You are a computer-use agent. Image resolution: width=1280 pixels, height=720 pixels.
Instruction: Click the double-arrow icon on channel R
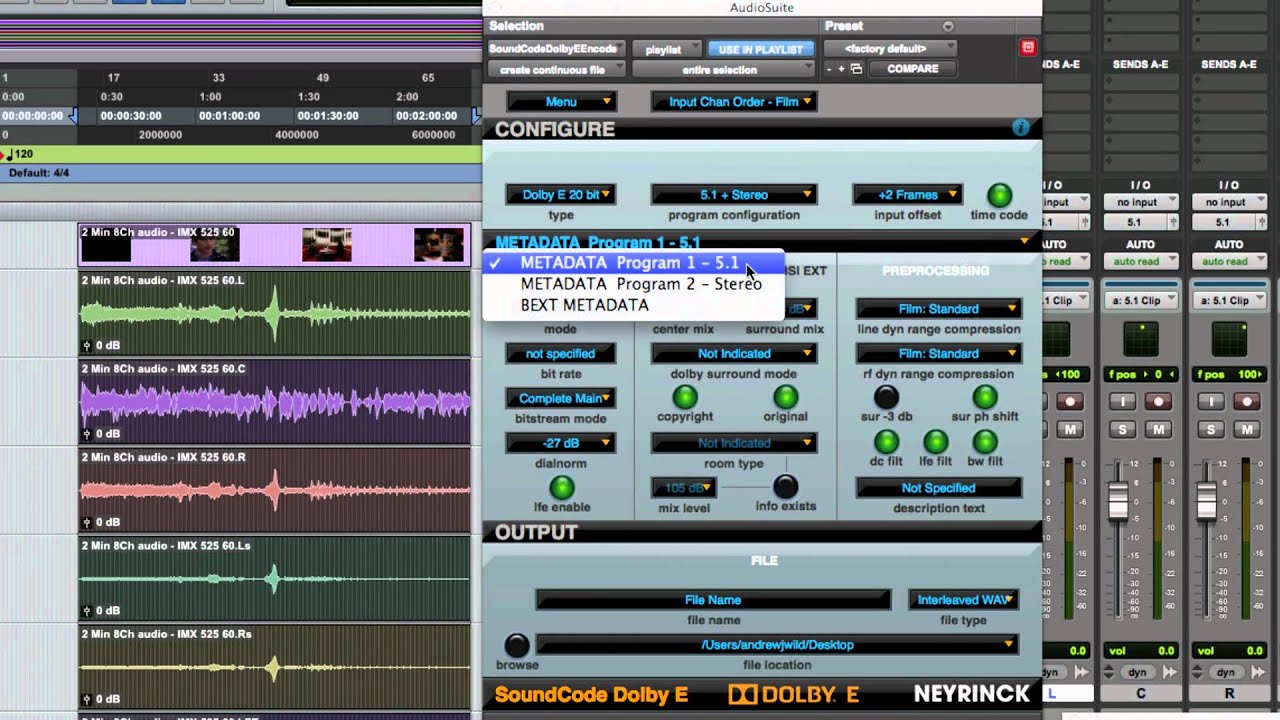[x=1259, y=673]
